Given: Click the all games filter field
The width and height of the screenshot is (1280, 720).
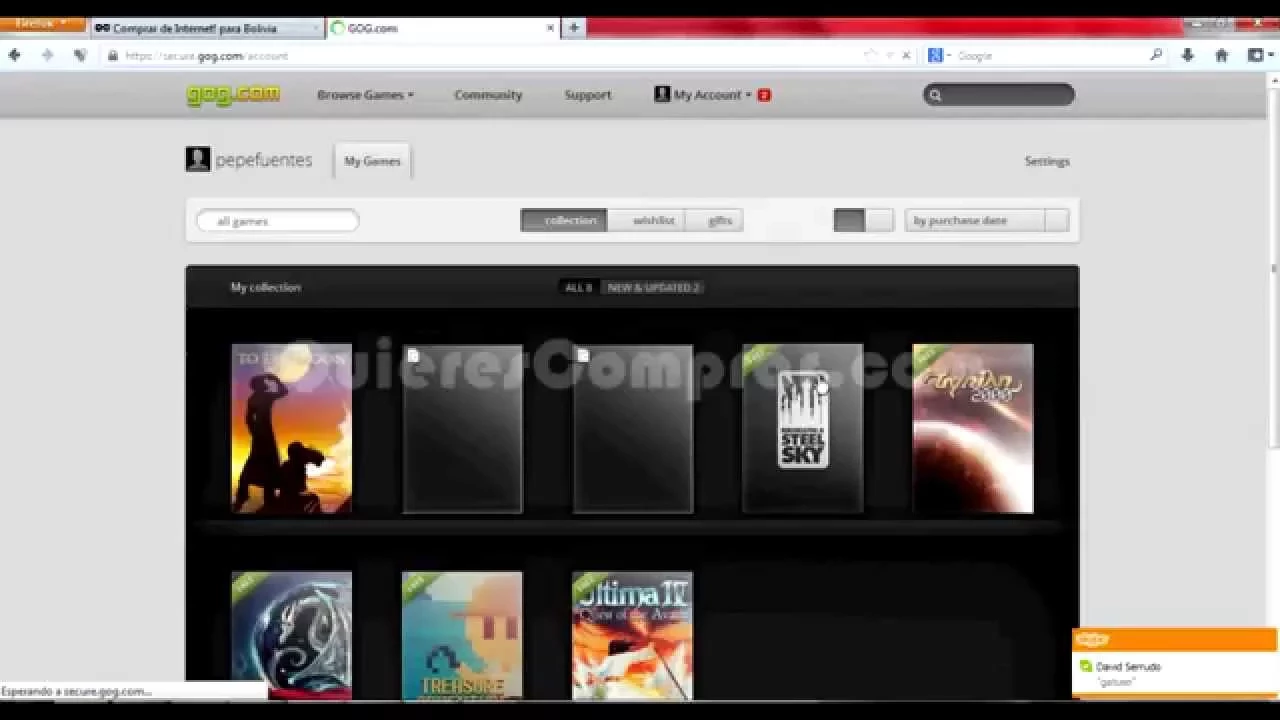Looking at the screenshot, I should click(x=278, y=221).
